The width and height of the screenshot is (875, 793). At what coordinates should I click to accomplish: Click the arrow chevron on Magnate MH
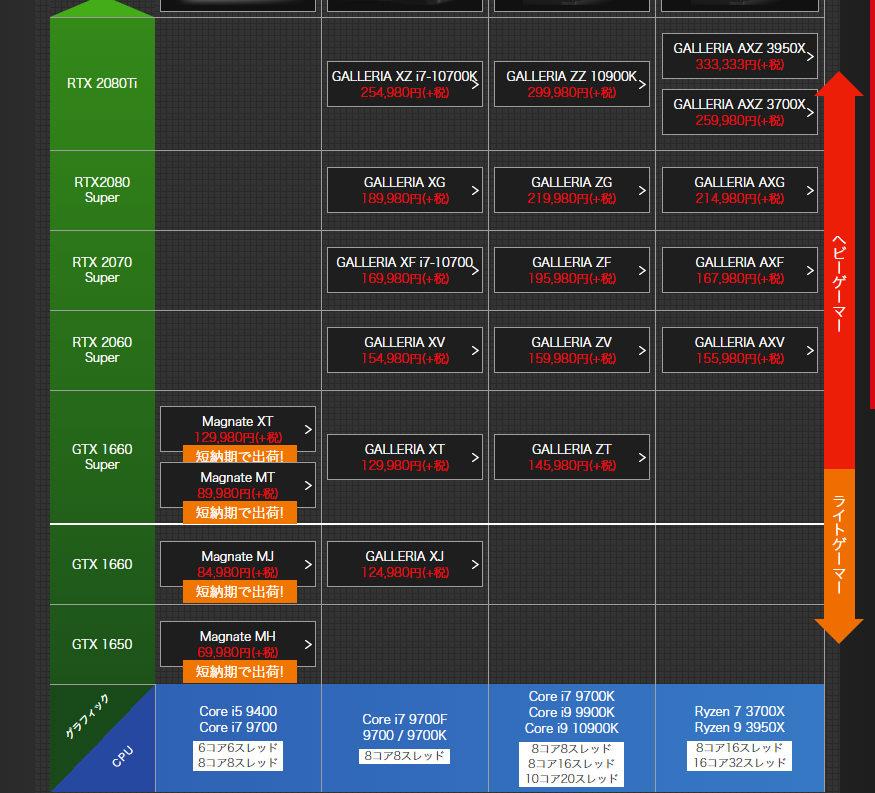point(308,645)
